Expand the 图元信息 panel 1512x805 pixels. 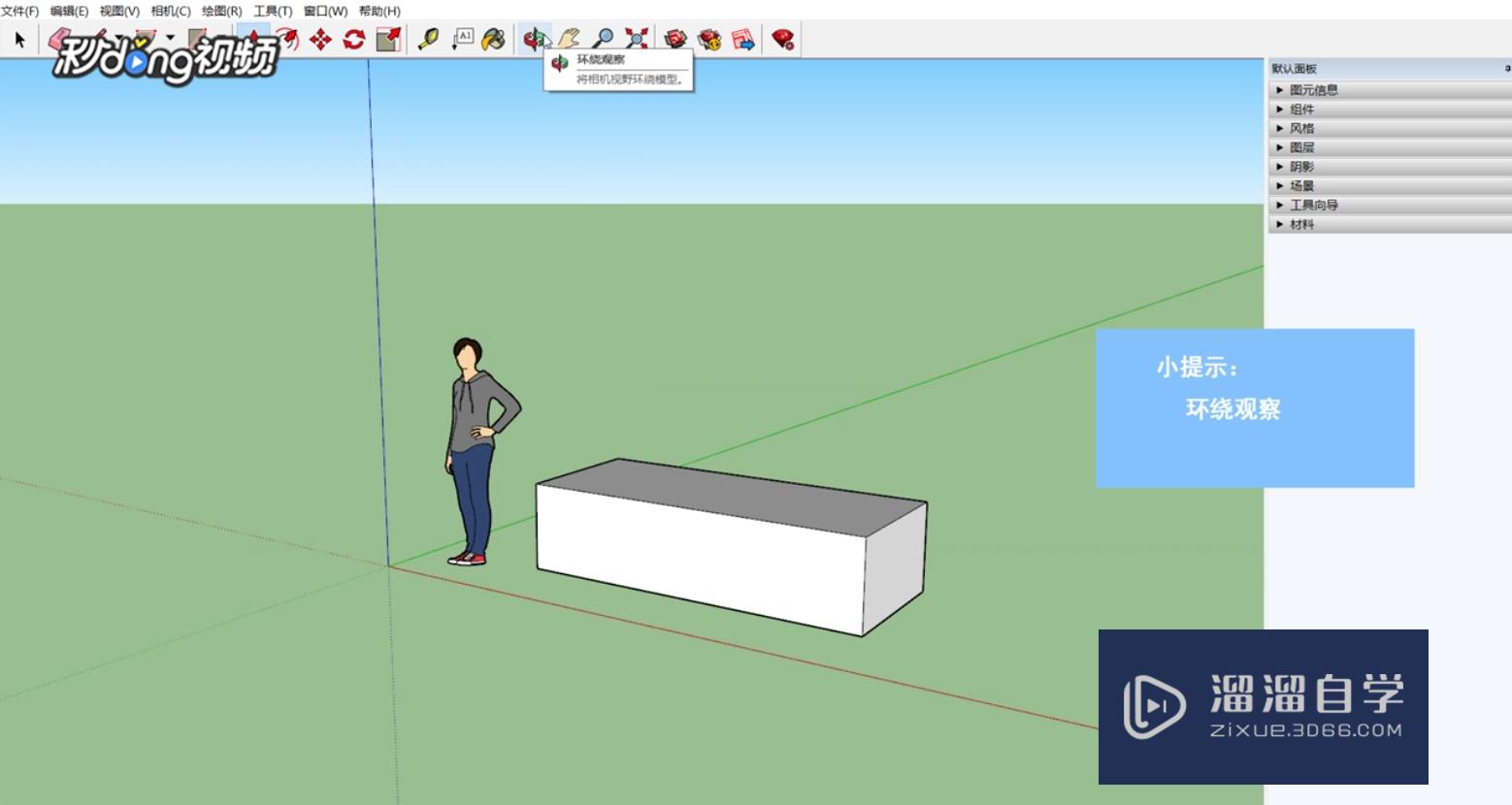(1390, 89)
